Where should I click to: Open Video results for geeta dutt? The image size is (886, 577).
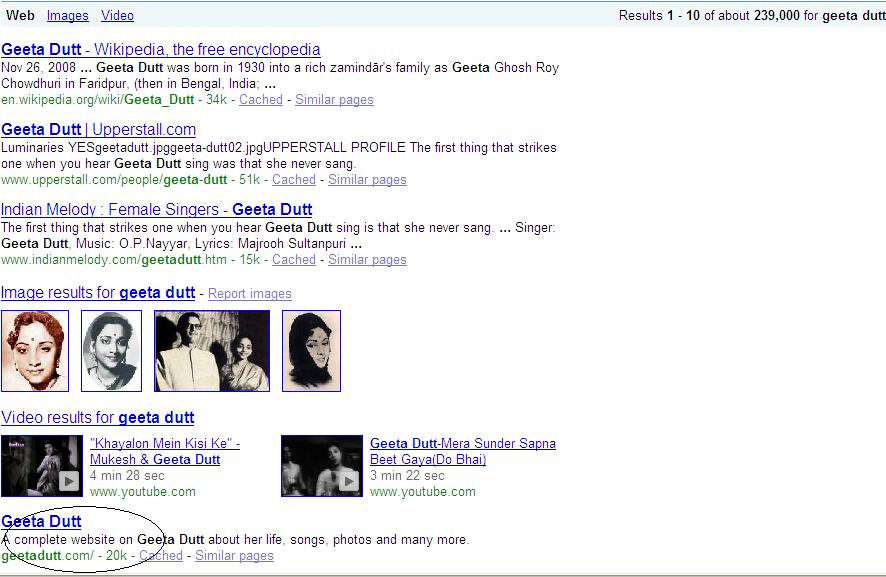[x=98, y=418]
